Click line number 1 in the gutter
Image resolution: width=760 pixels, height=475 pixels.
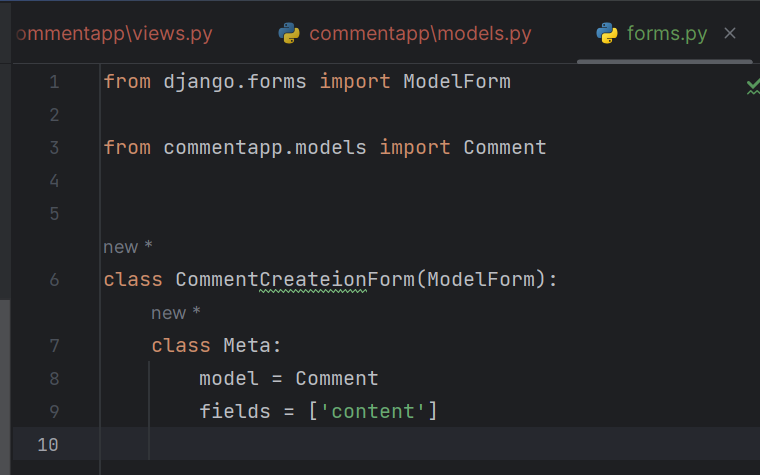click(x=54, y=81)
